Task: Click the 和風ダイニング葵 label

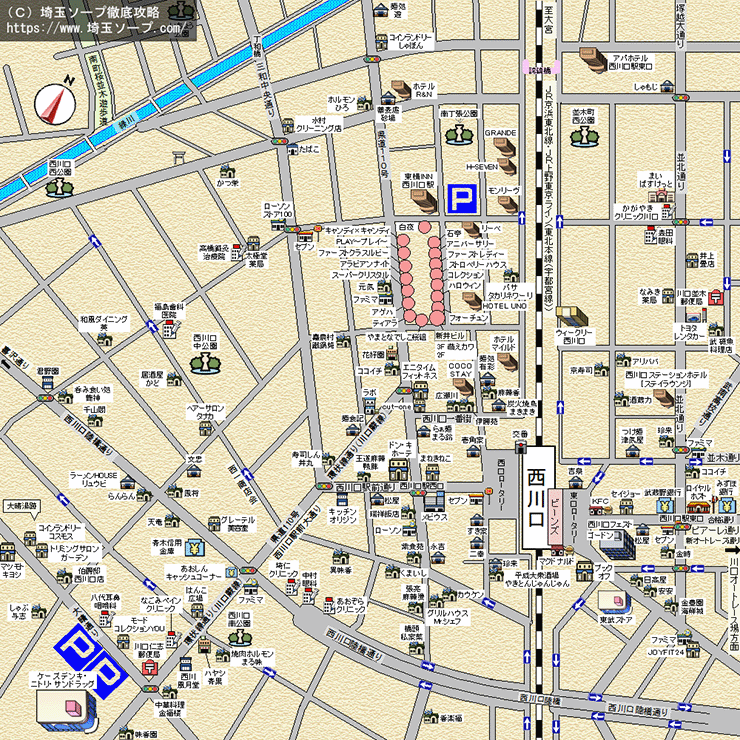Action: pos(104,323)
